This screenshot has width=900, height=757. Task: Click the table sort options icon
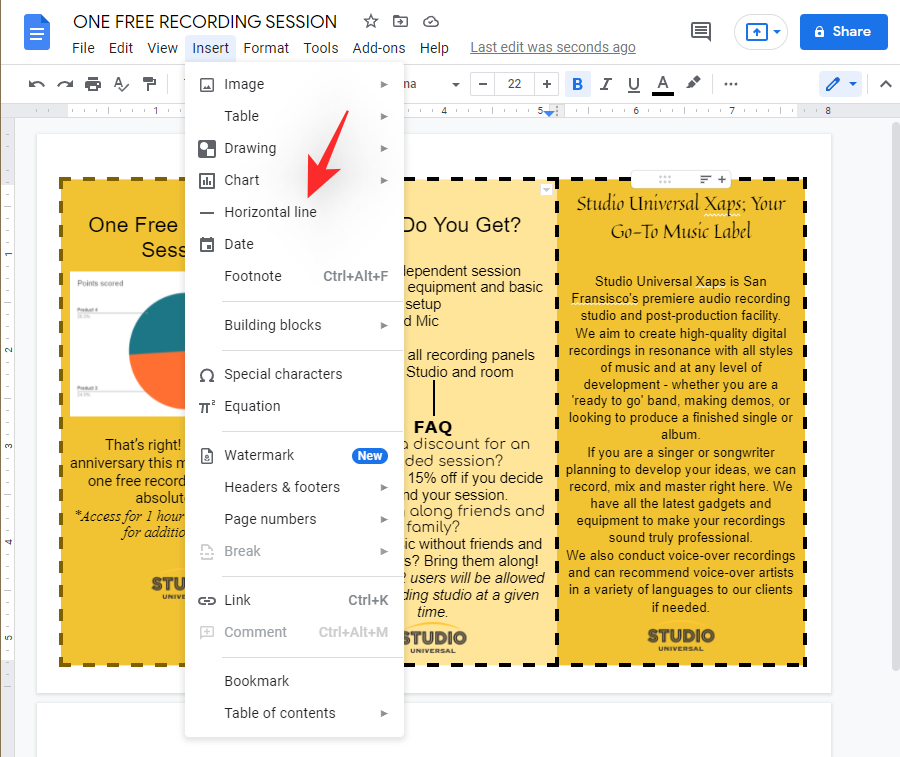point(705,180)
